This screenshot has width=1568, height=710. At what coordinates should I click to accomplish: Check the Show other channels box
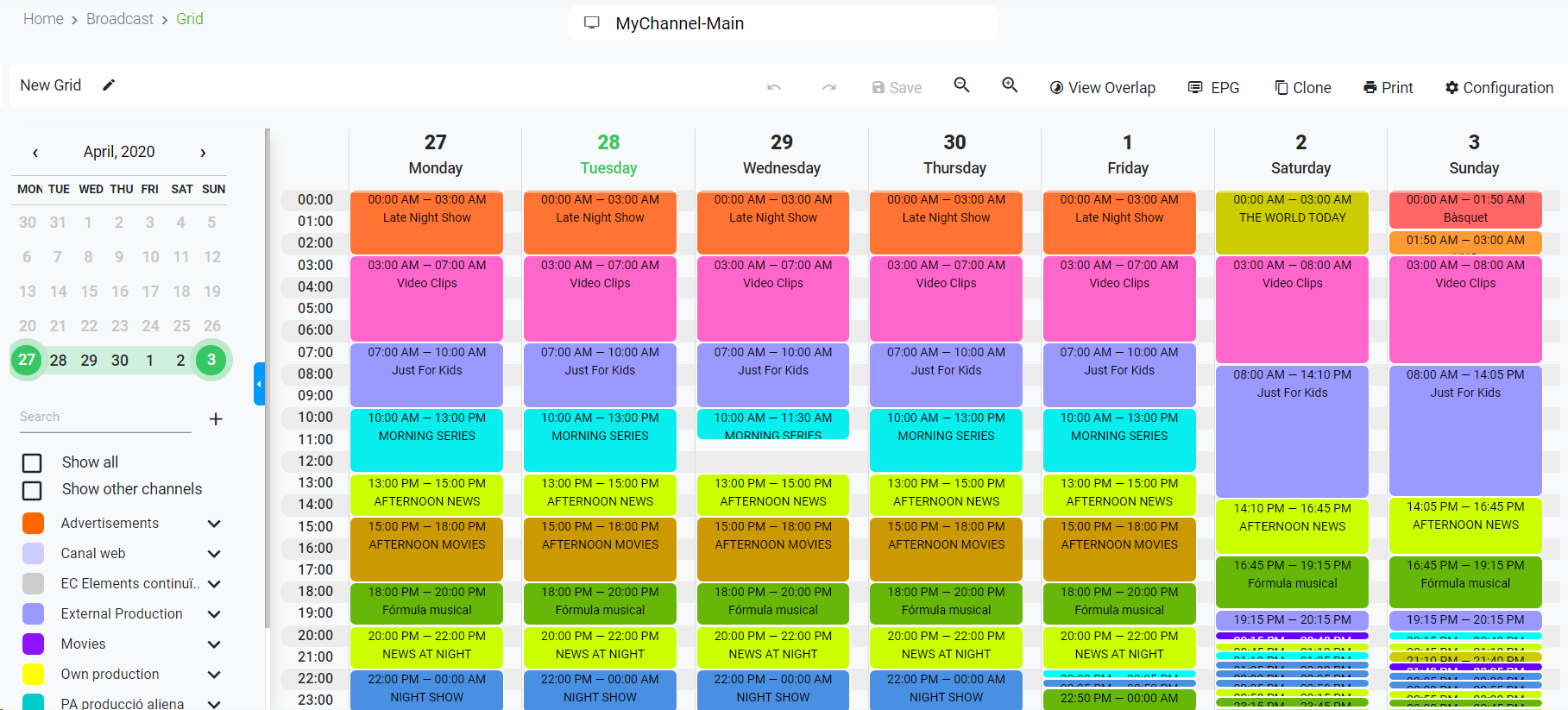[32, 490]
